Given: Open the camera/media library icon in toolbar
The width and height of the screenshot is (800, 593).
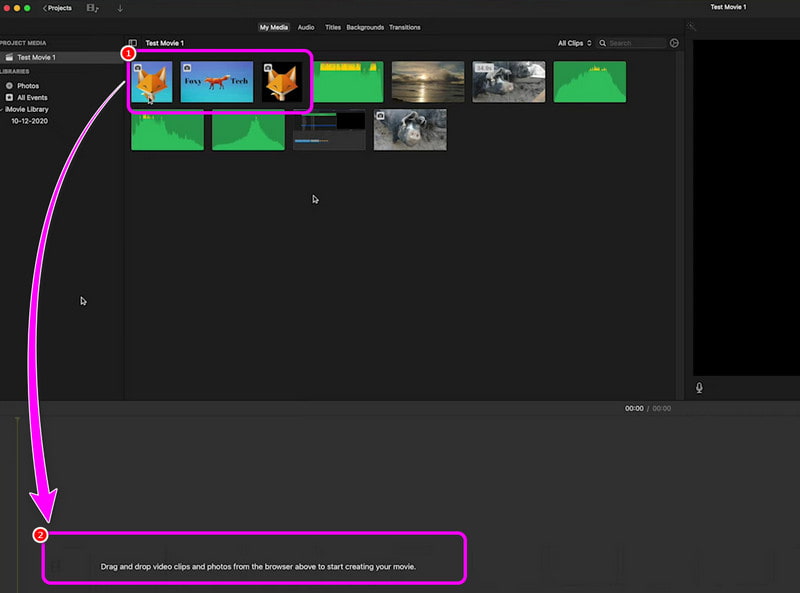Looking at the screenshot, I should pyautogui.click(x=91, y=8).
